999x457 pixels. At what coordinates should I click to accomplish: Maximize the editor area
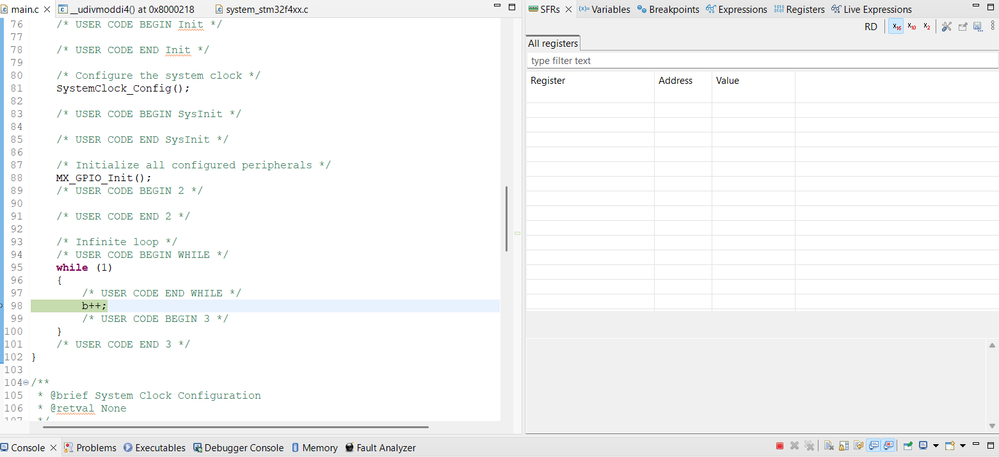tap(512, 7)
